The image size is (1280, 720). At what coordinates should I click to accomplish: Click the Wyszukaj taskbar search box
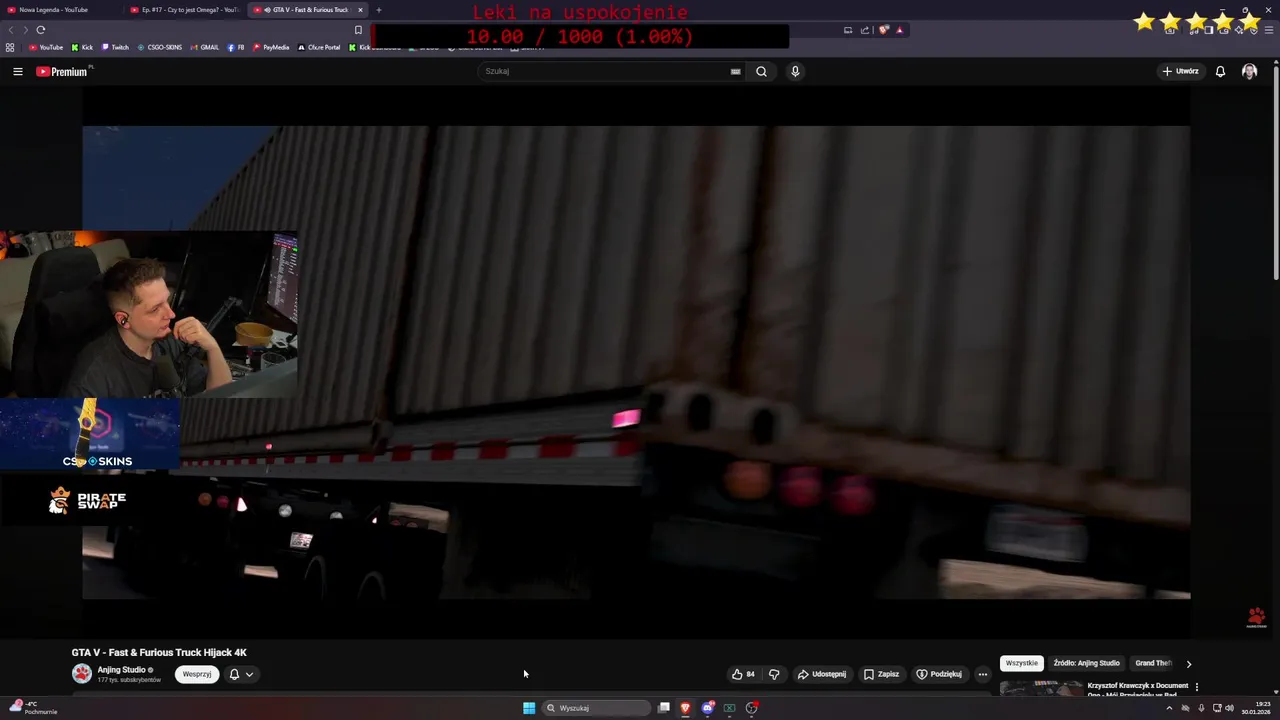(x=597, y=708)
